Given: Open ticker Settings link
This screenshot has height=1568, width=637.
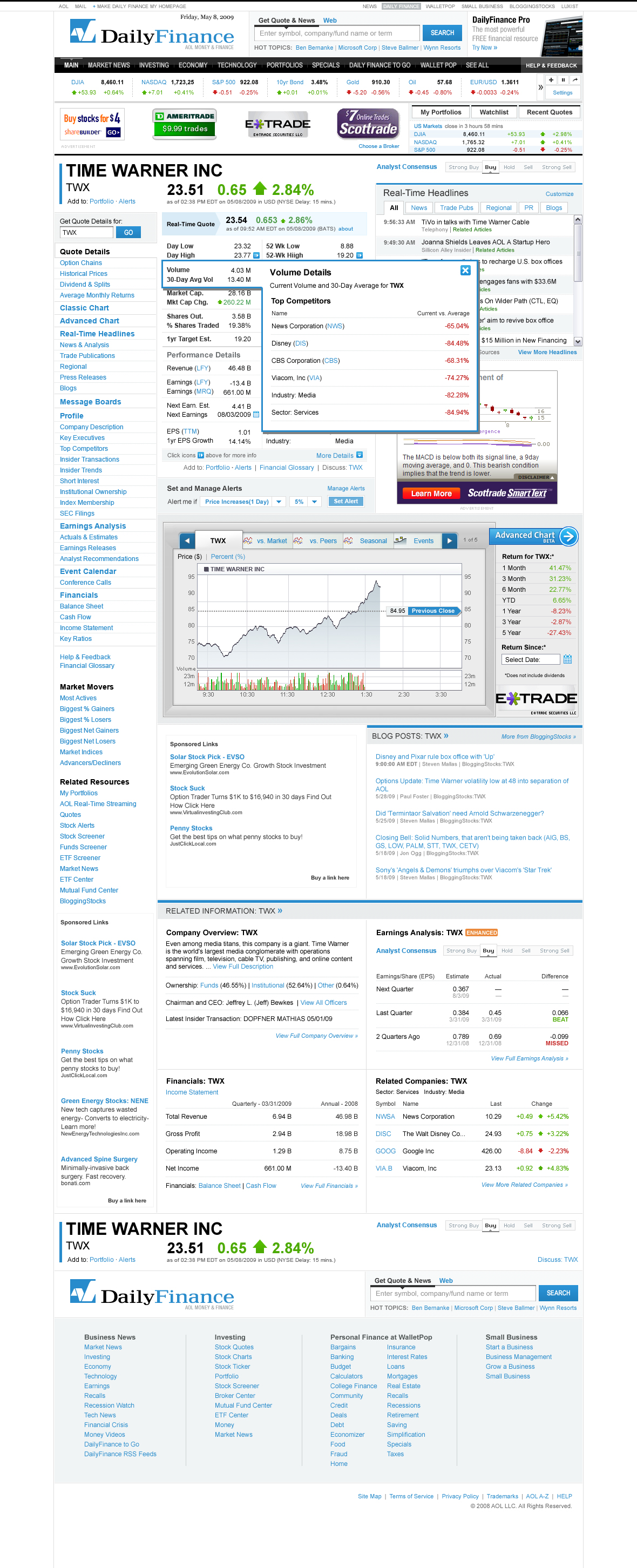Looking at the screenshot, I should pyautogui.click(x=562, y=92).
